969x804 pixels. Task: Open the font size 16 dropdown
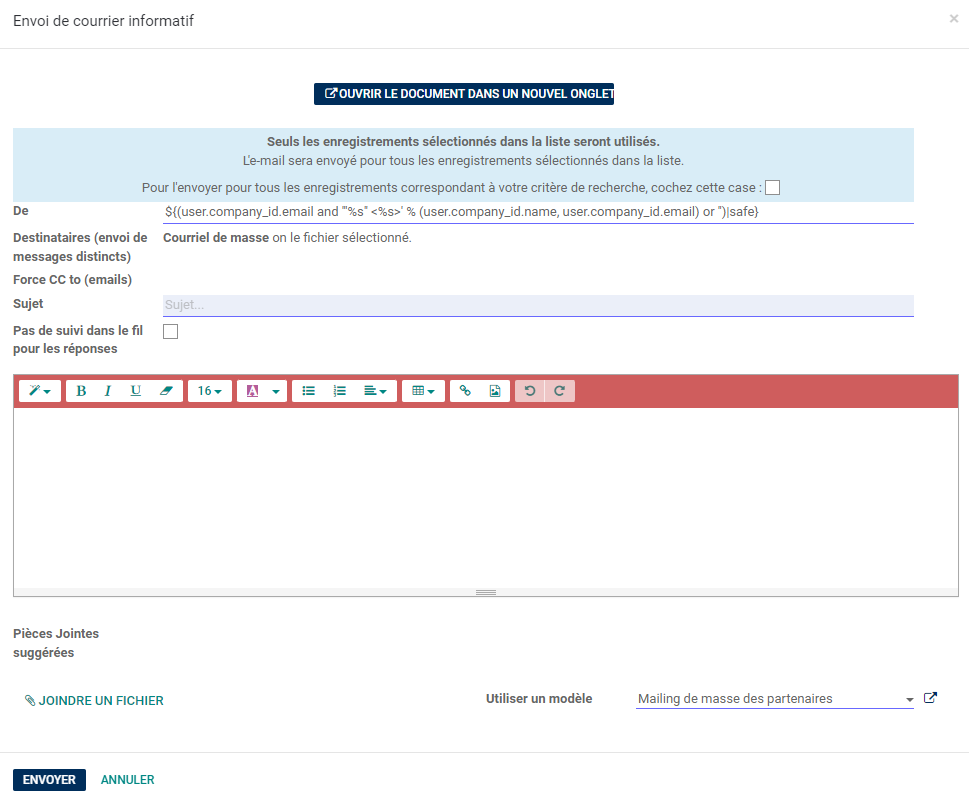point(209,391)
